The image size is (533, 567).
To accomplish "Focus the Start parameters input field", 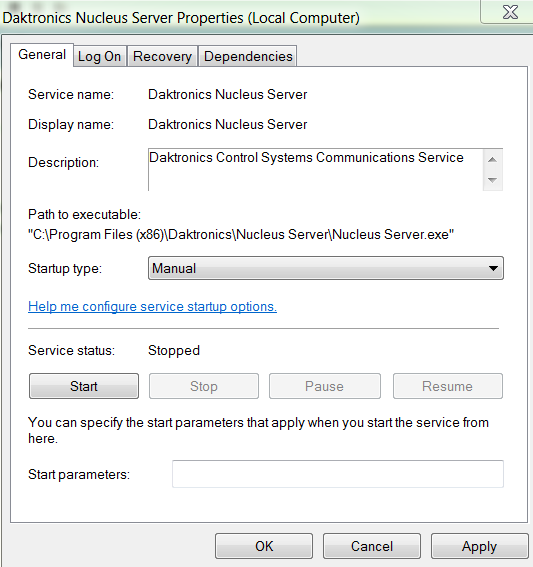I will click(338, 474).
